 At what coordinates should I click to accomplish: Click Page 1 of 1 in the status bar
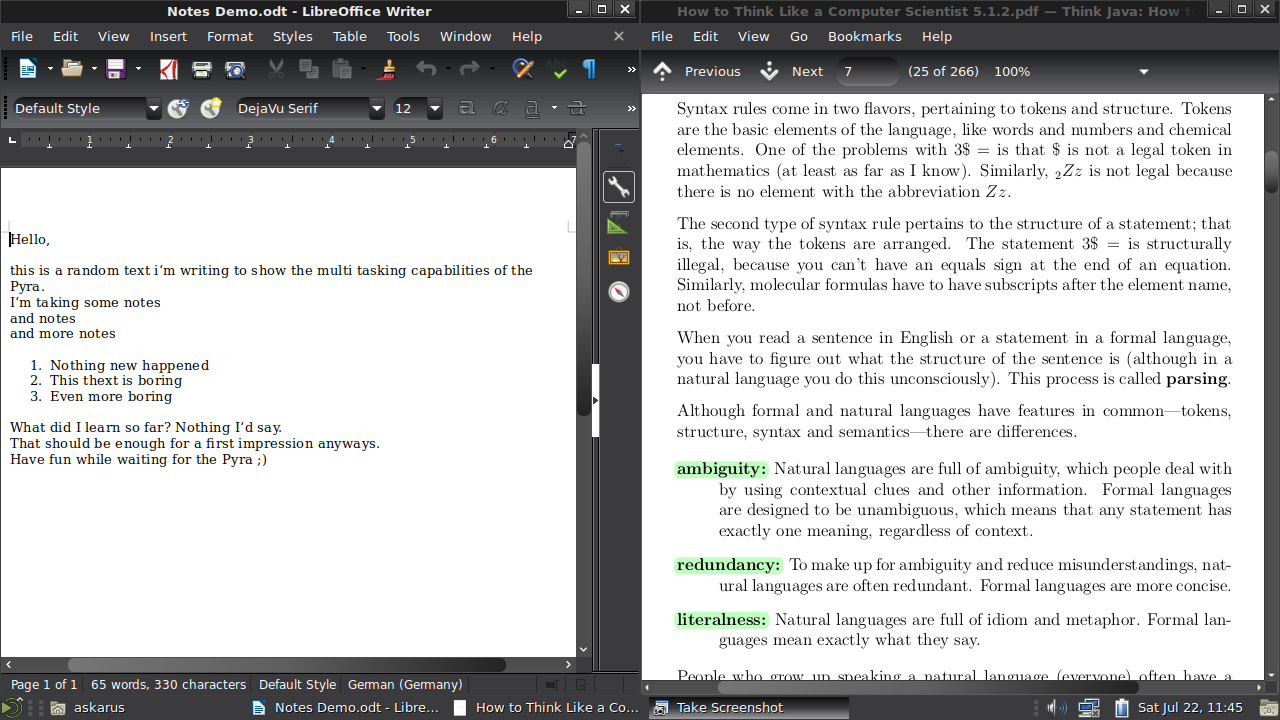pos(44,685)
